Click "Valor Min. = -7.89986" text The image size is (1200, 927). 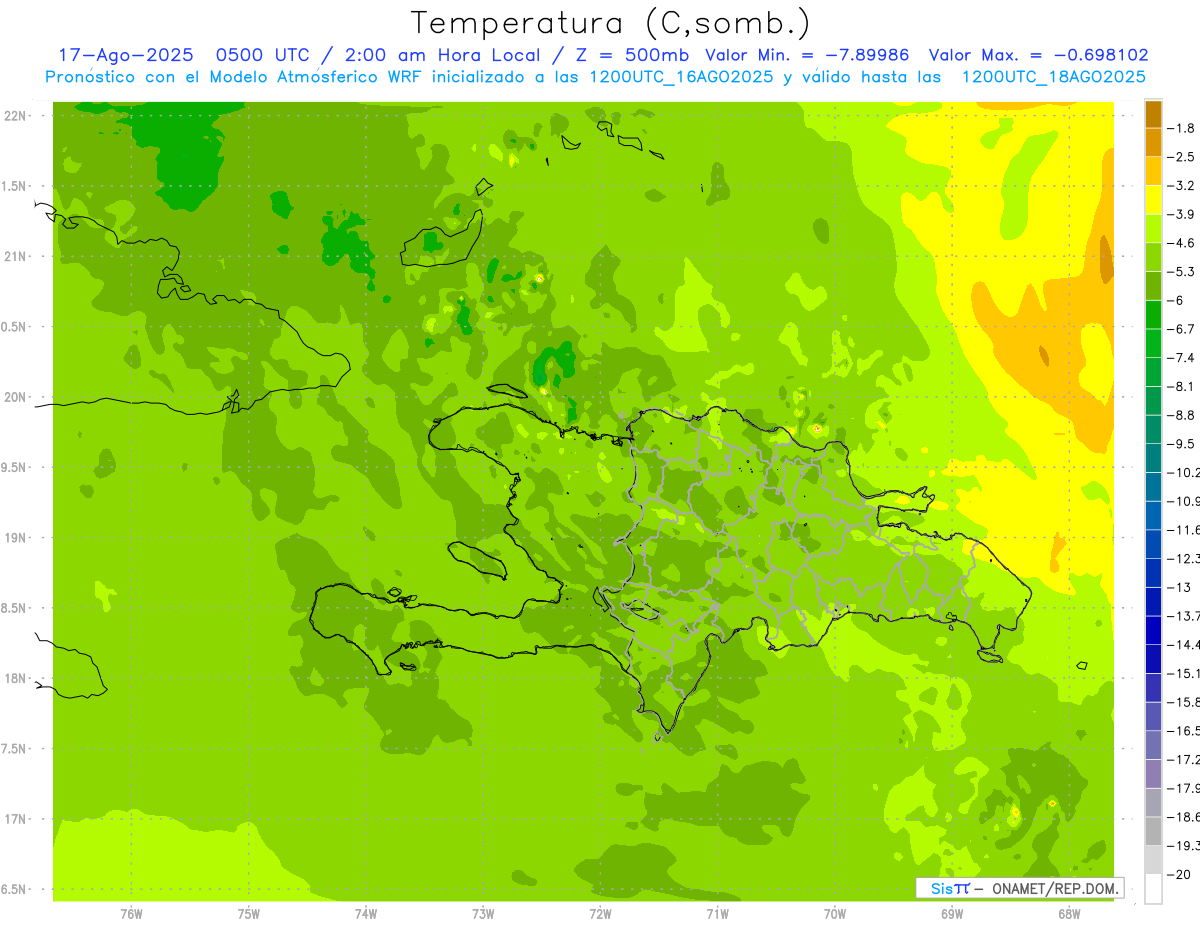807,55
